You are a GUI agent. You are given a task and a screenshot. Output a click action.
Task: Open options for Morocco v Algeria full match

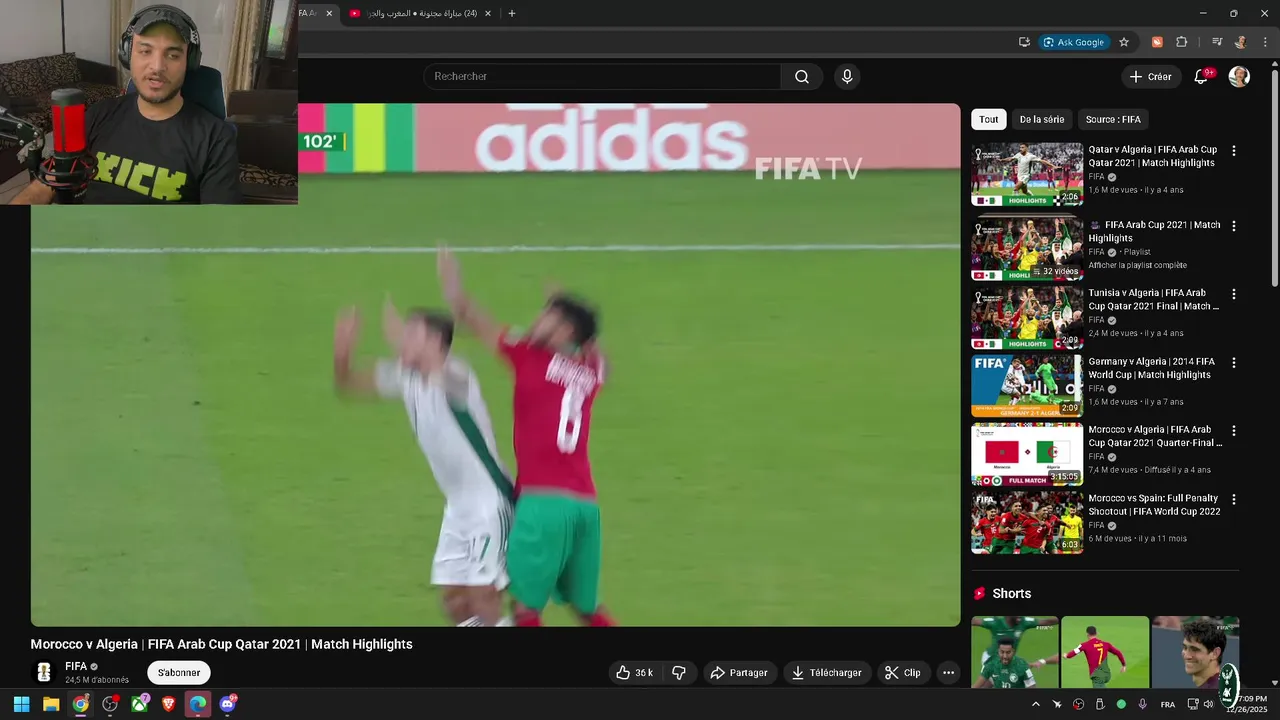[1233, 431]
